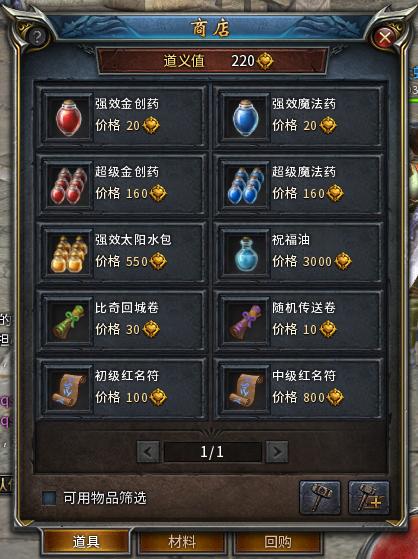Select the blue 强效魔法药 potion icon
Screen dimensions: 418x559
coord(245,118)
